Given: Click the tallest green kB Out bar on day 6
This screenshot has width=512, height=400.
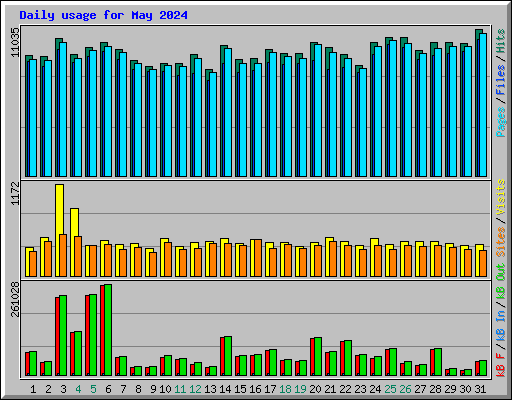Looking at the screenshot, I should 108,330.
